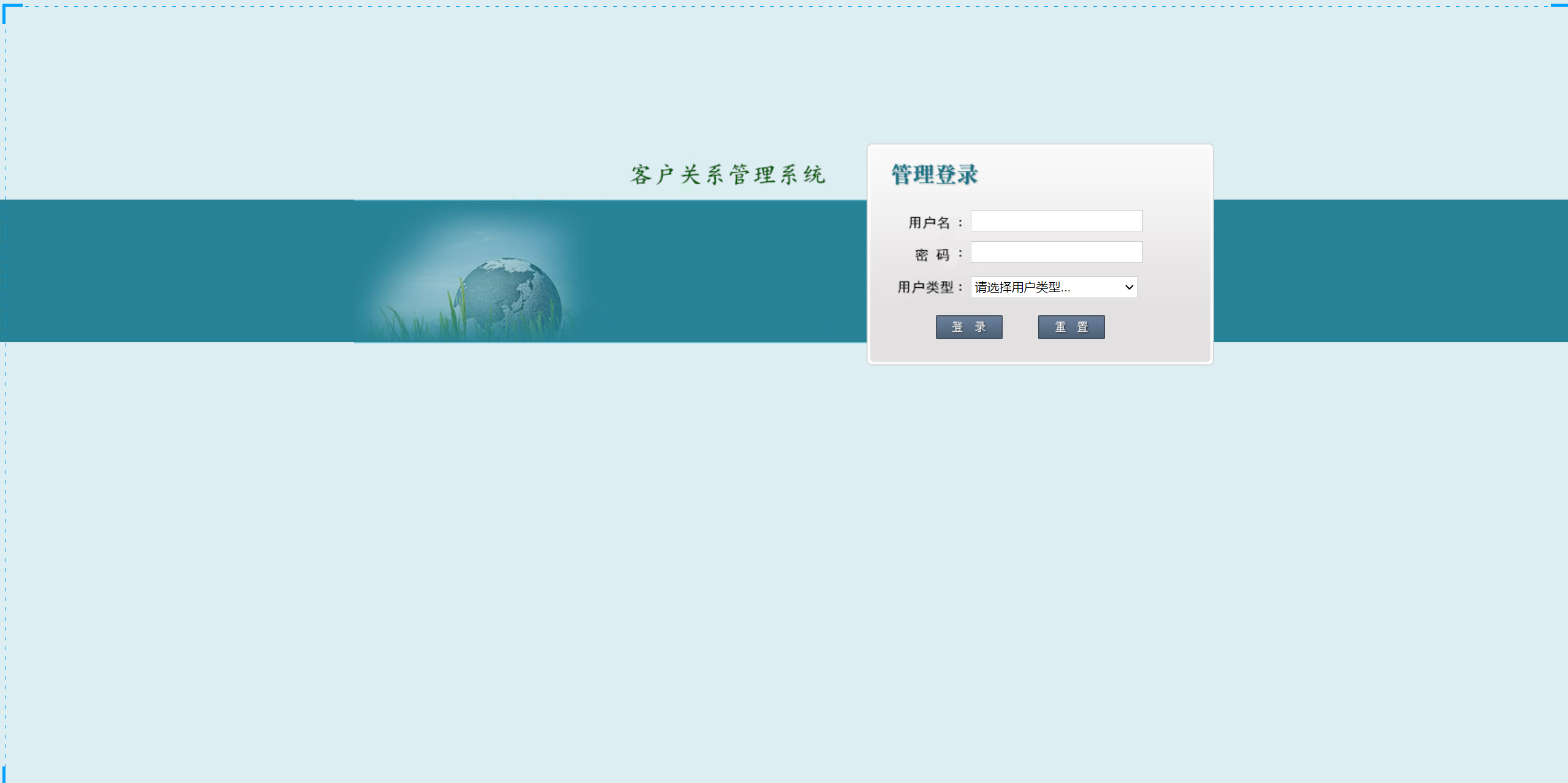Click the colon after 用户名 label
Viewport: 1568px width, 783px height.
tap(959, 222)
